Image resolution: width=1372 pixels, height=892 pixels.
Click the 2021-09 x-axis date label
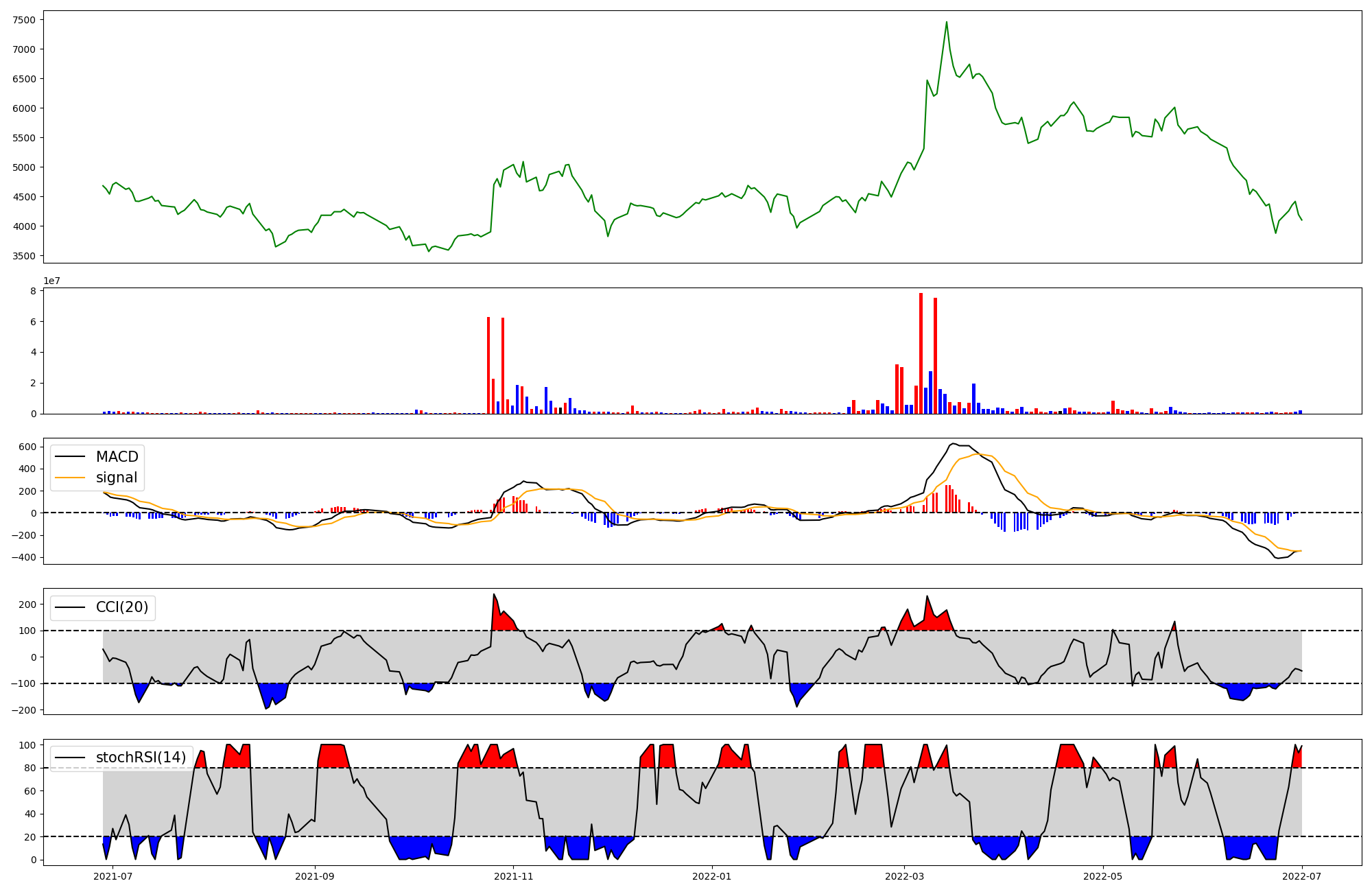pos(315,876)
